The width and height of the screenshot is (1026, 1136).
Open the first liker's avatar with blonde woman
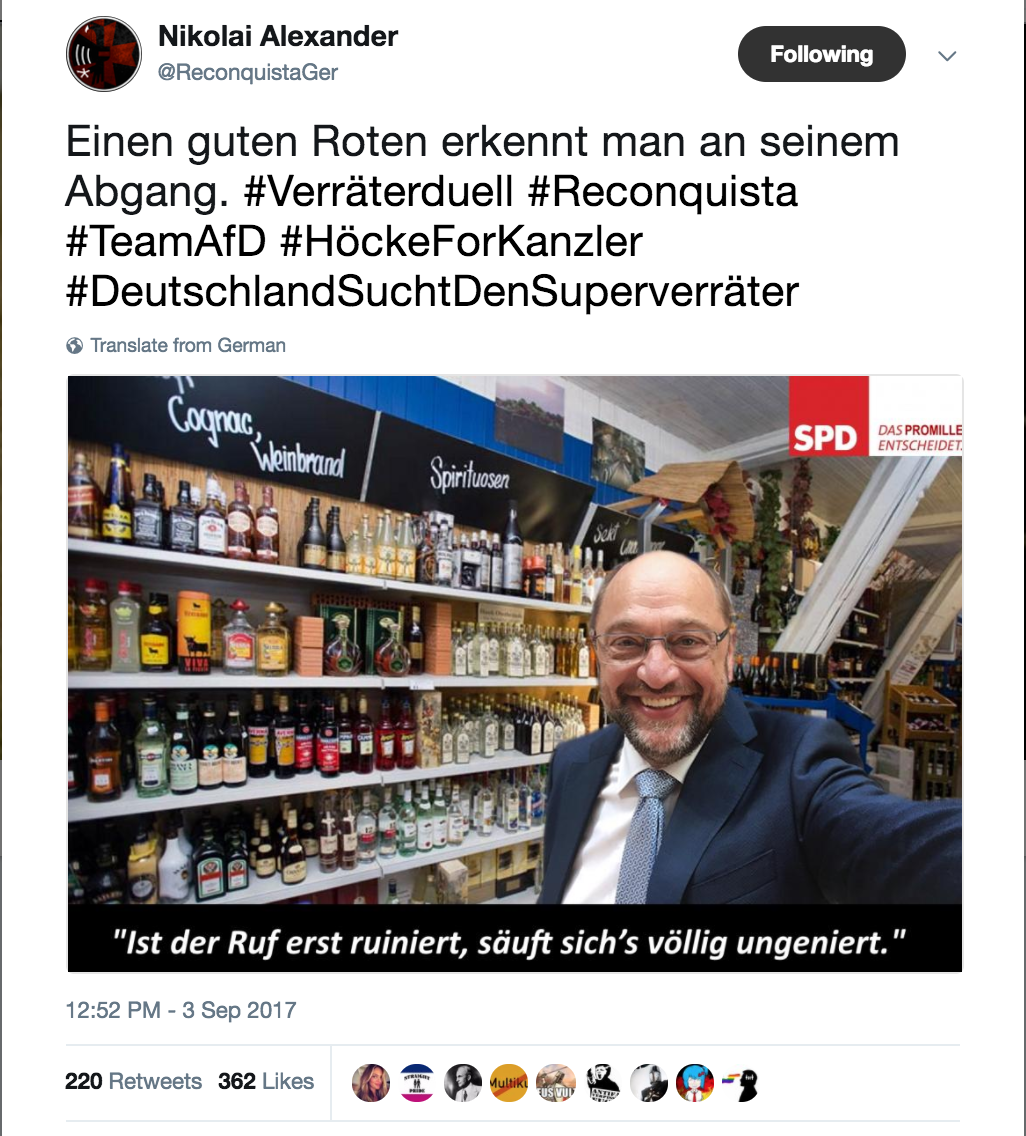point(371,1083)
